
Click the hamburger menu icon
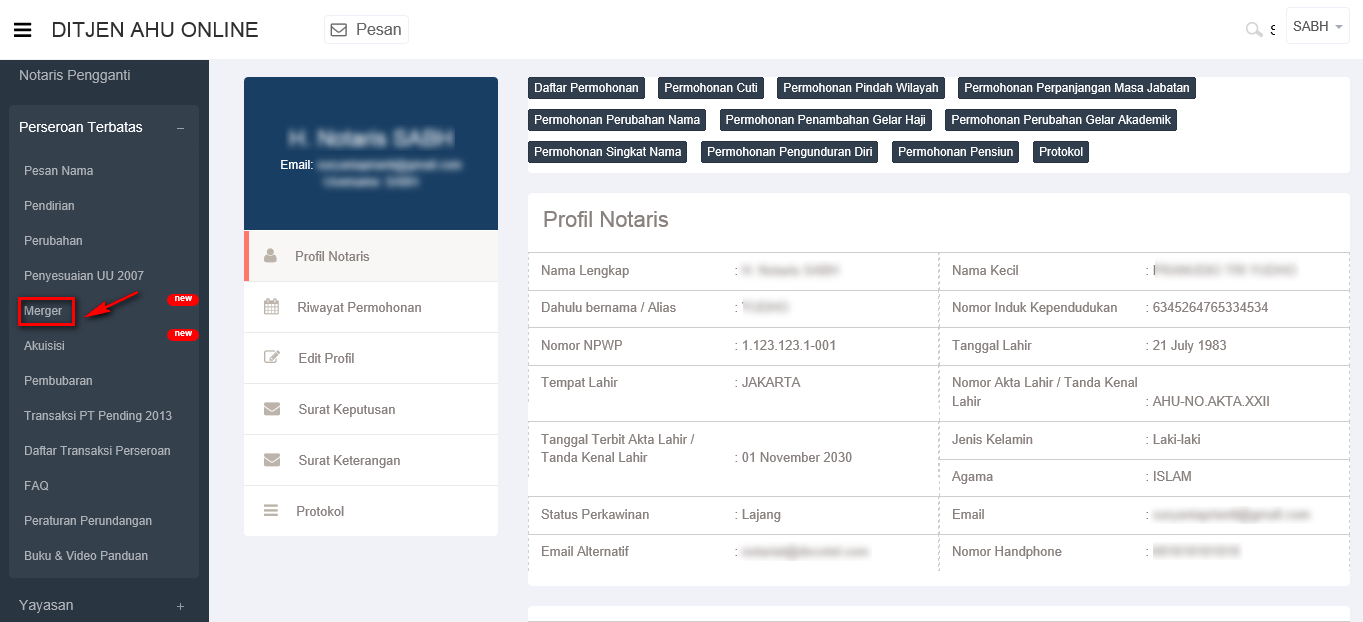tap(22, 30)
